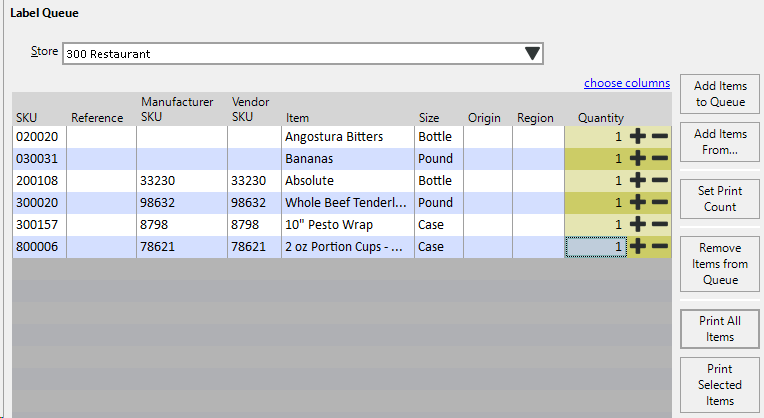Click Add Items From... button

tap(720, 142)
